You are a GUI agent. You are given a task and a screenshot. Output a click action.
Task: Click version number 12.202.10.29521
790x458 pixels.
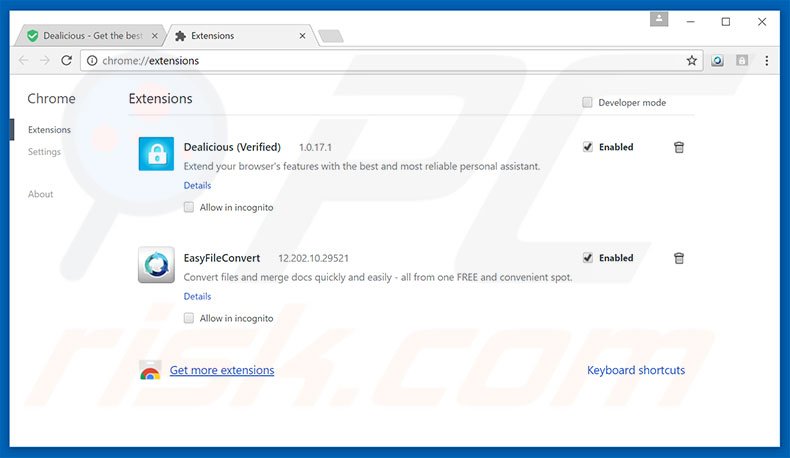coord(313,258)
